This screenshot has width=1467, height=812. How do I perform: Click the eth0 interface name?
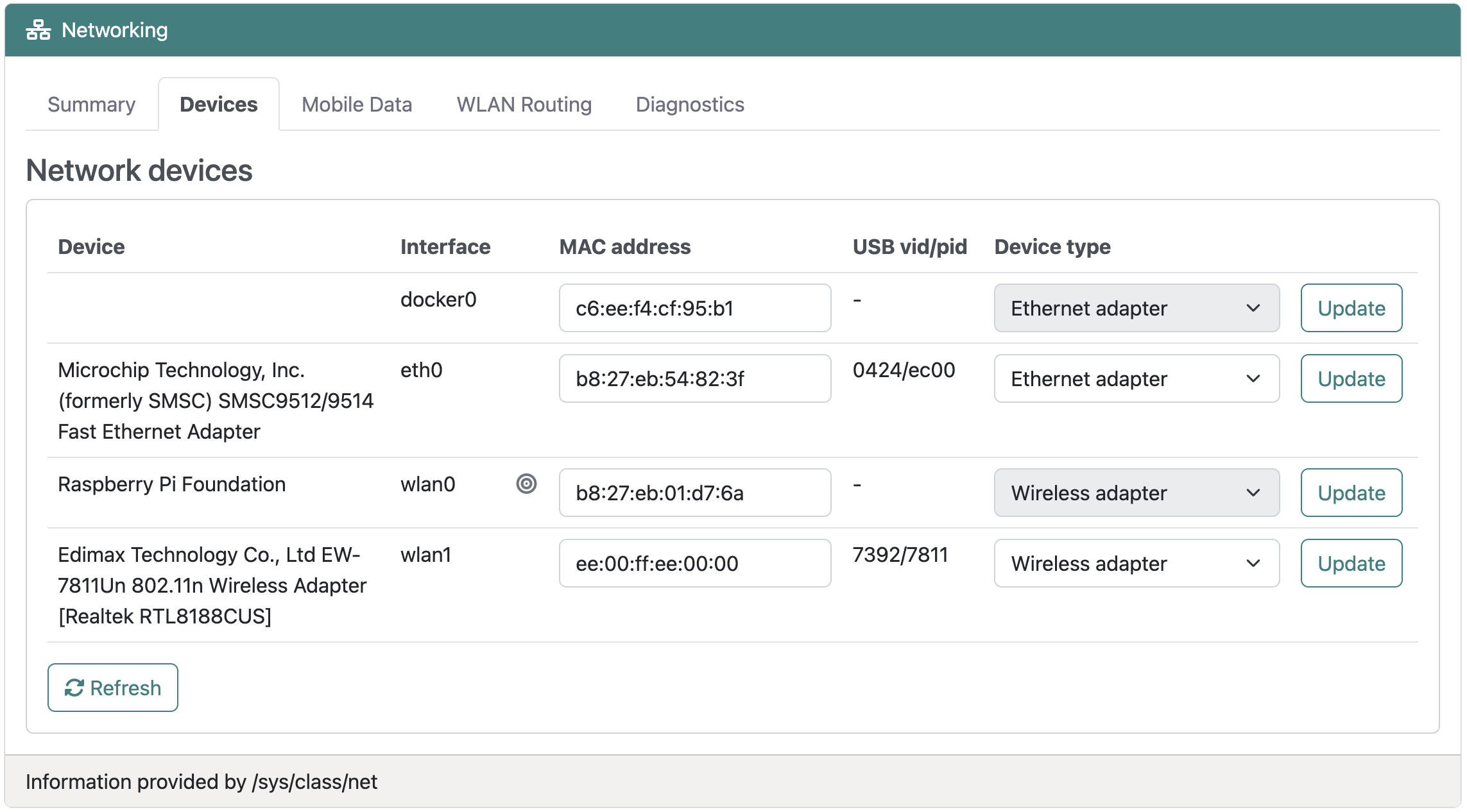tap(422, 370)
